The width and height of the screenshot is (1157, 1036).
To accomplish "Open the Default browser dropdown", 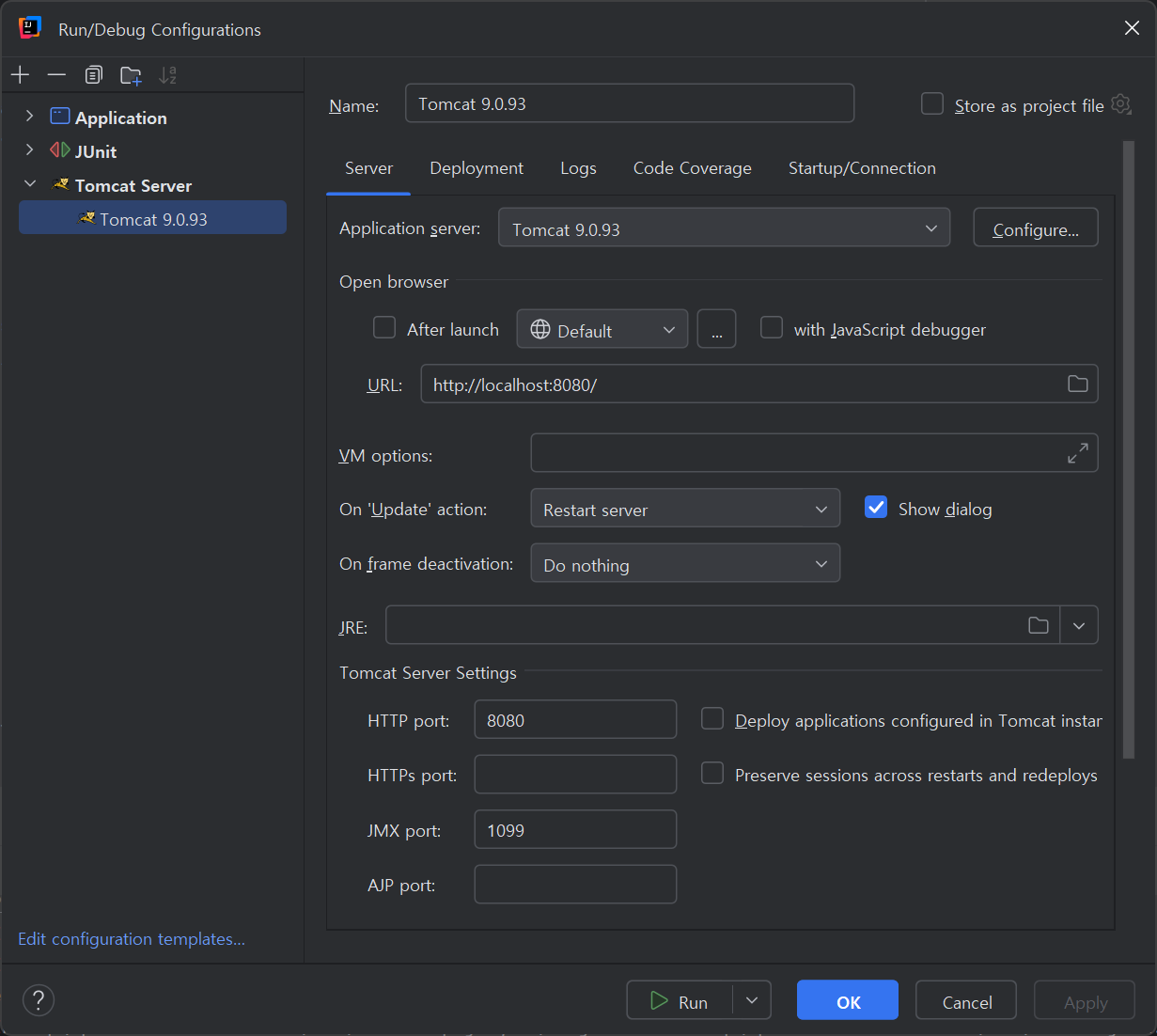I will (x=602, y=329).
